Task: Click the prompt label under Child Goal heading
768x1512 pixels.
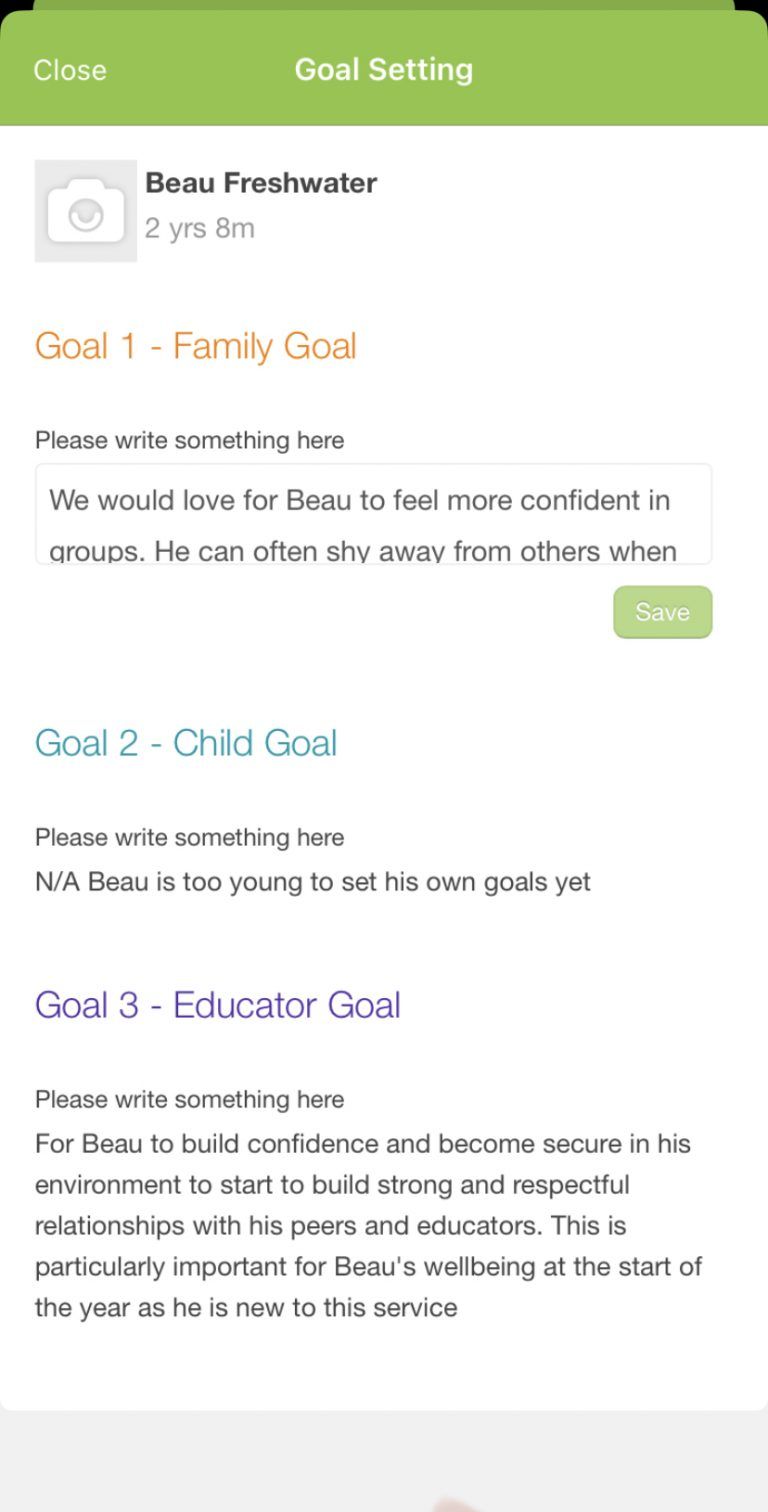Action: (190, 837)
